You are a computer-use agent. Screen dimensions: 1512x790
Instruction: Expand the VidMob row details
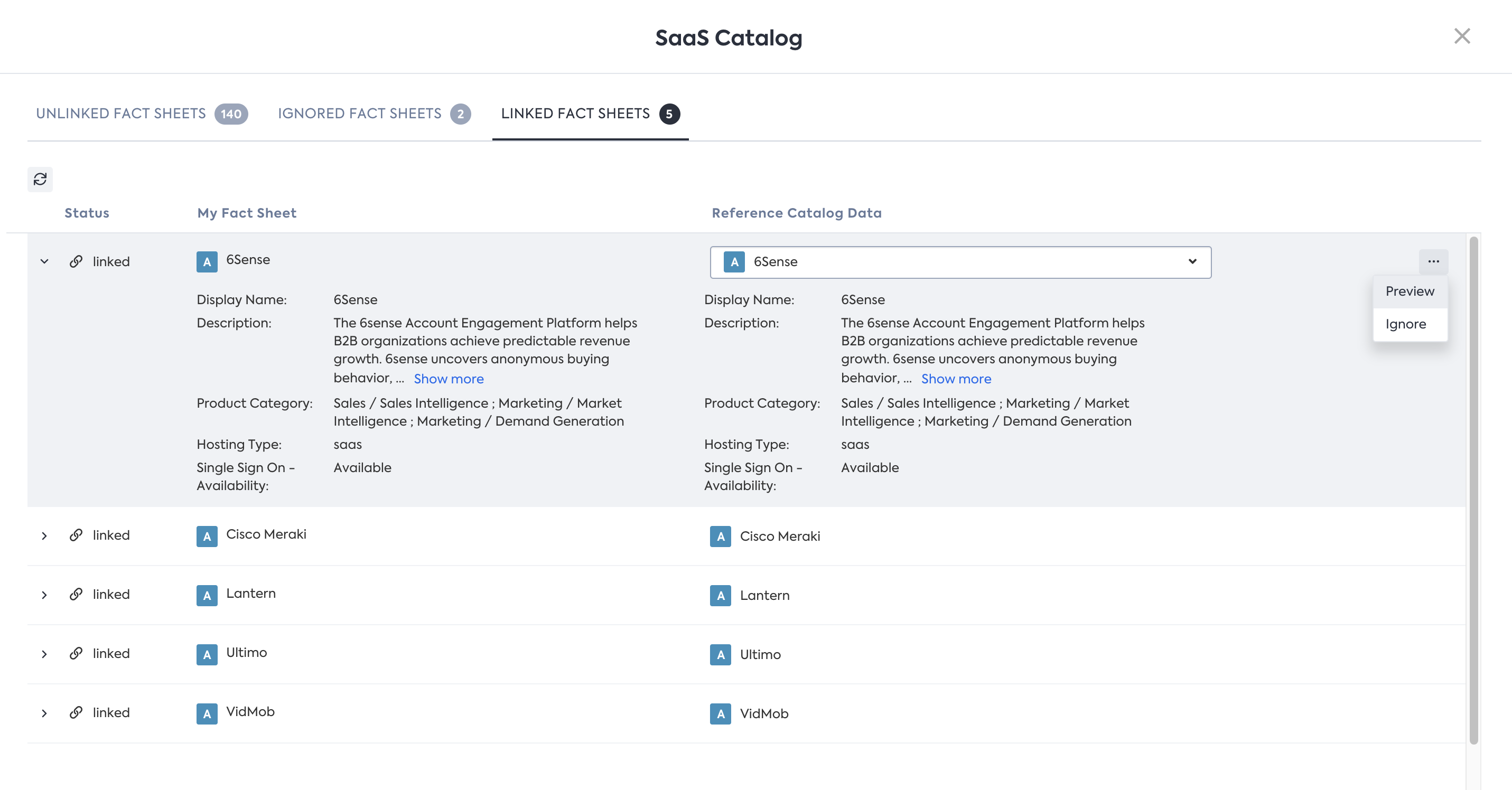(44, 713)
